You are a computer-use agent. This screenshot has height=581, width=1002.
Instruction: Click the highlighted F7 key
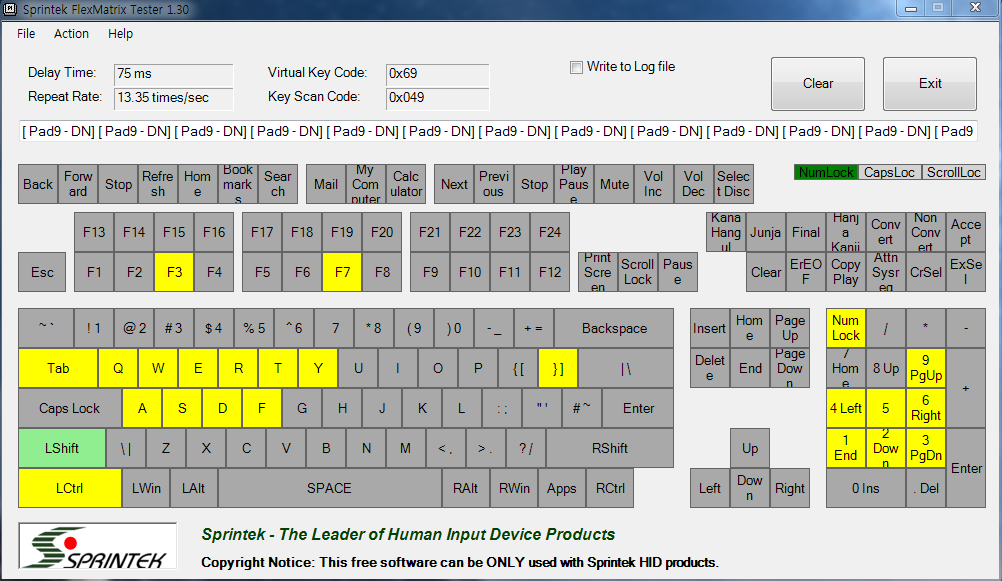pos(342,272)
